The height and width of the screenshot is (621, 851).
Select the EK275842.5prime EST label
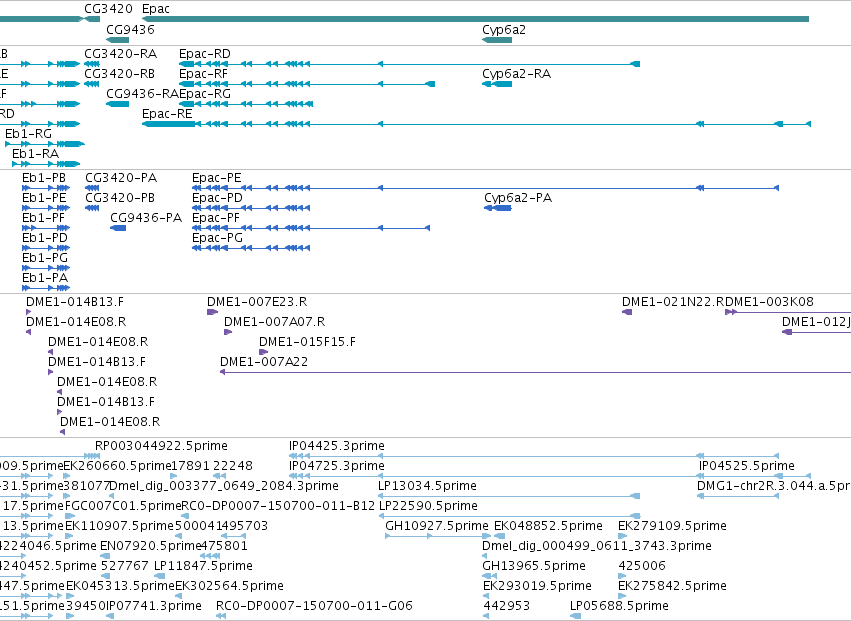click(x=672, y=586)
